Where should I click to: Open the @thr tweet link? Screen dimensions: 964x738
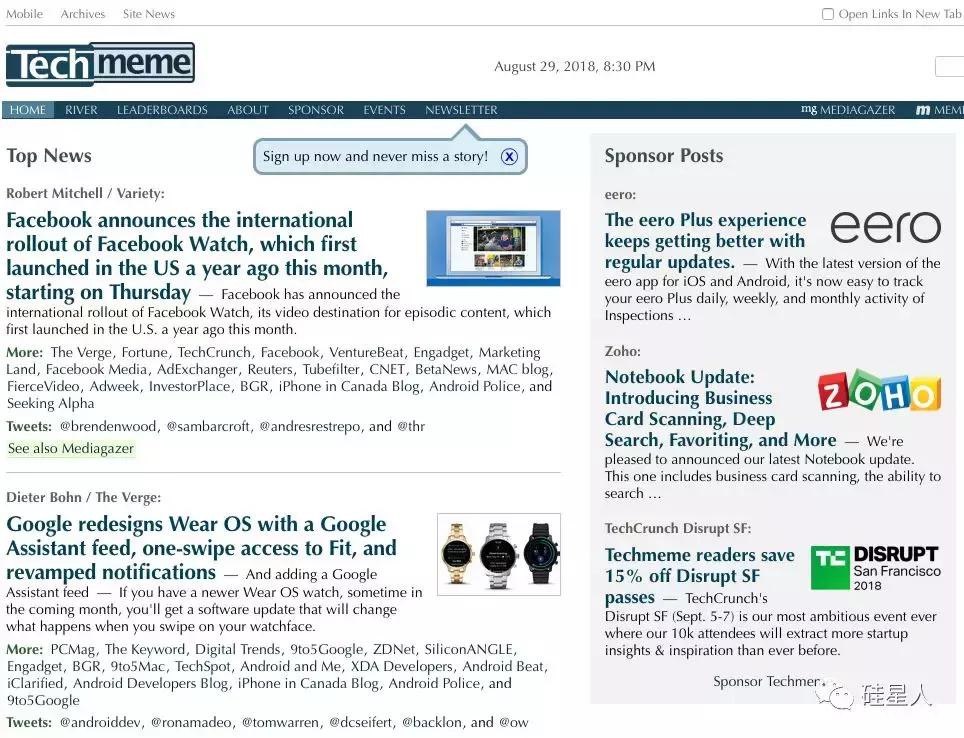tap(411, 426)
